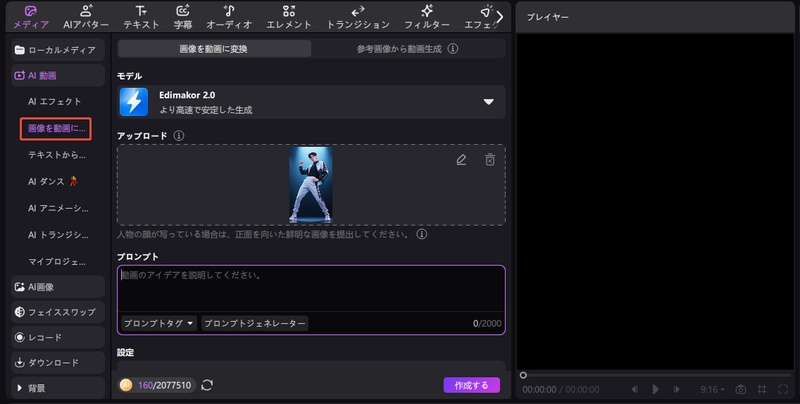The width and height of the screenshot is (800, 404).
Task: Open 画像を動画に... submenu item
Action: (x=56, y=129)
